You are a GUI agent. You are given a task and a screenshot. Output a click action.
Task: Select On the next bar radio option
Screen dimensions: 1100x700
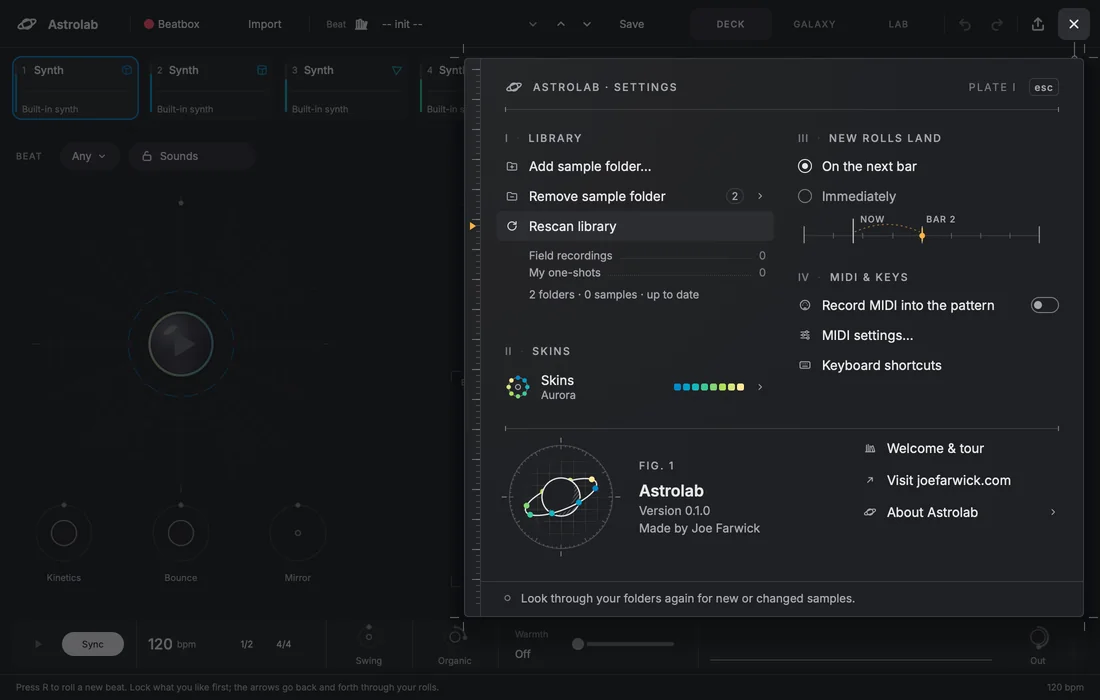pyautogui.click(x=805, y=166)
